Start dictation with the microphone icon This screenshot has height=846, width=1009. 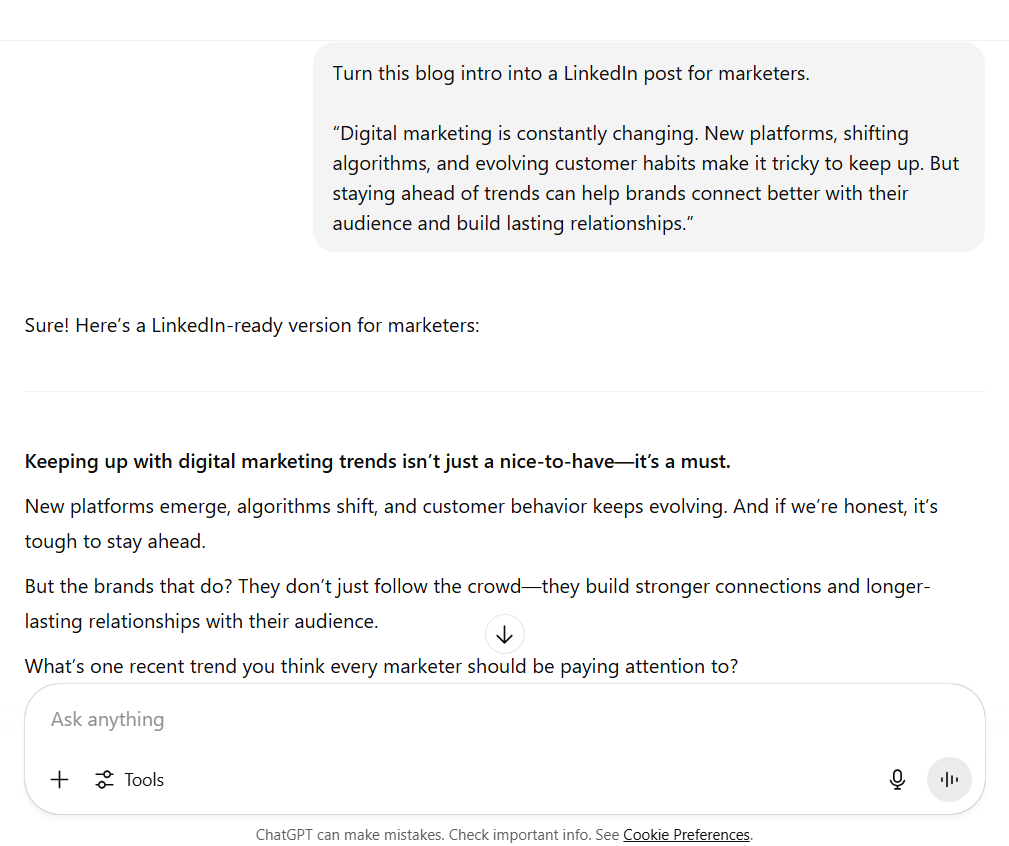(897, 780)
